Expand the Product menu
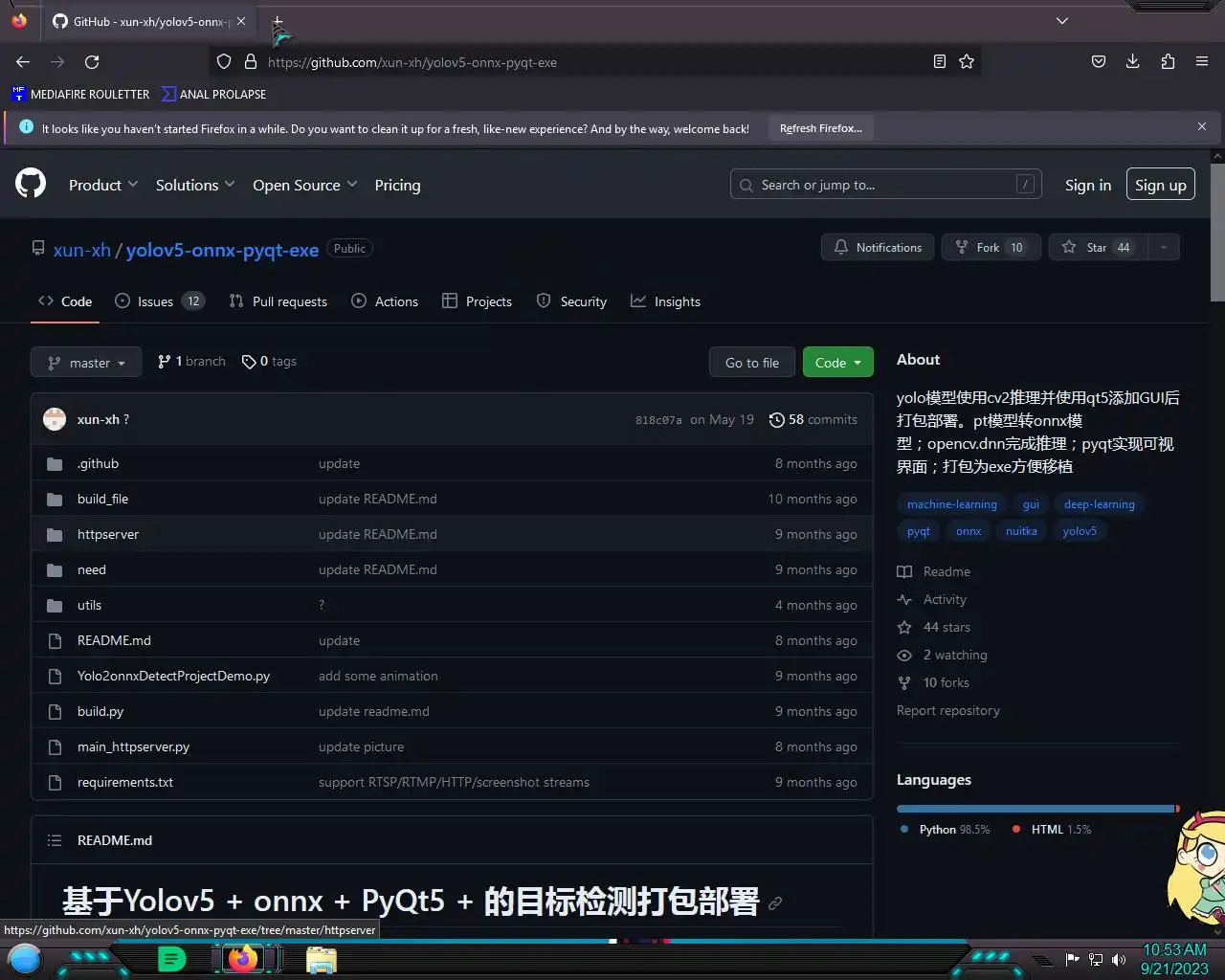This screenshot has width=1225, height=980. pos(103,185)
